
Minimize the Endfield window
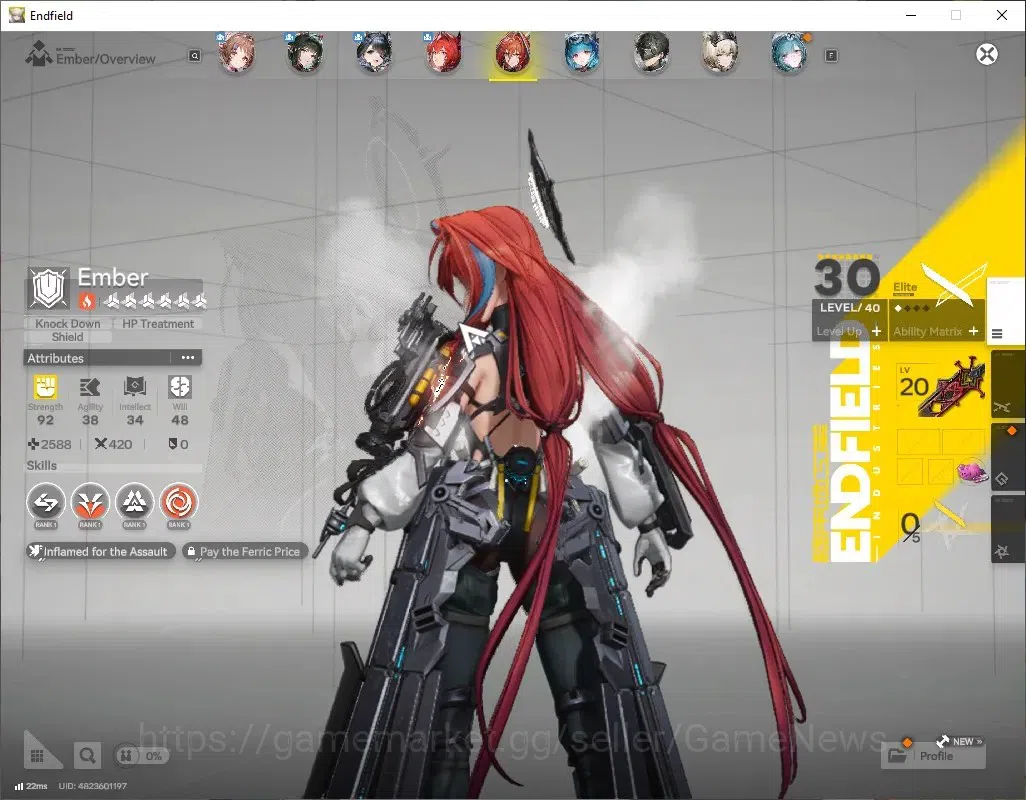(911, 15)
